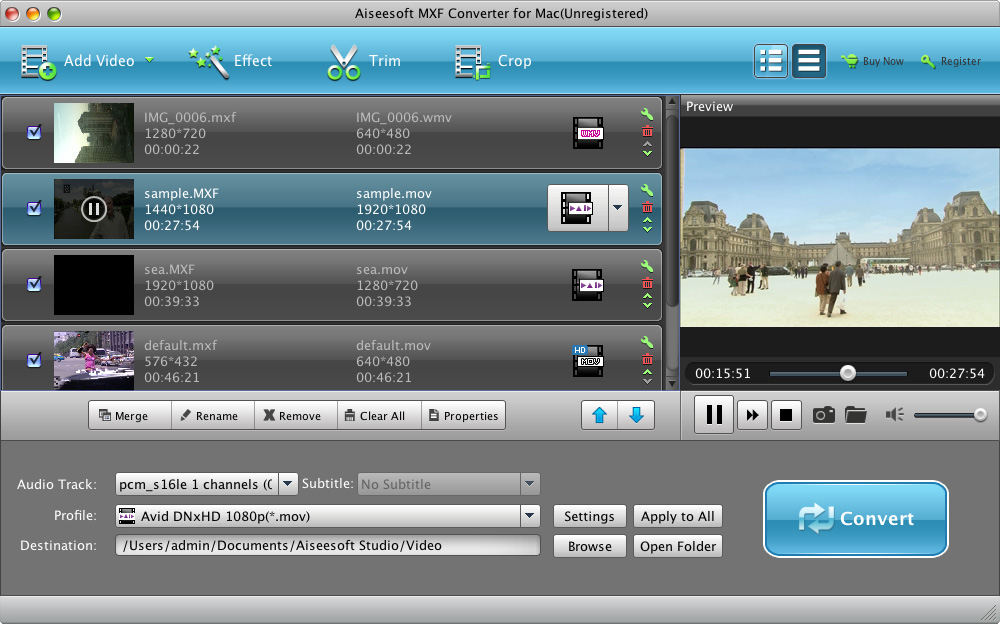Click the move up blue arrow

point(600,415)
